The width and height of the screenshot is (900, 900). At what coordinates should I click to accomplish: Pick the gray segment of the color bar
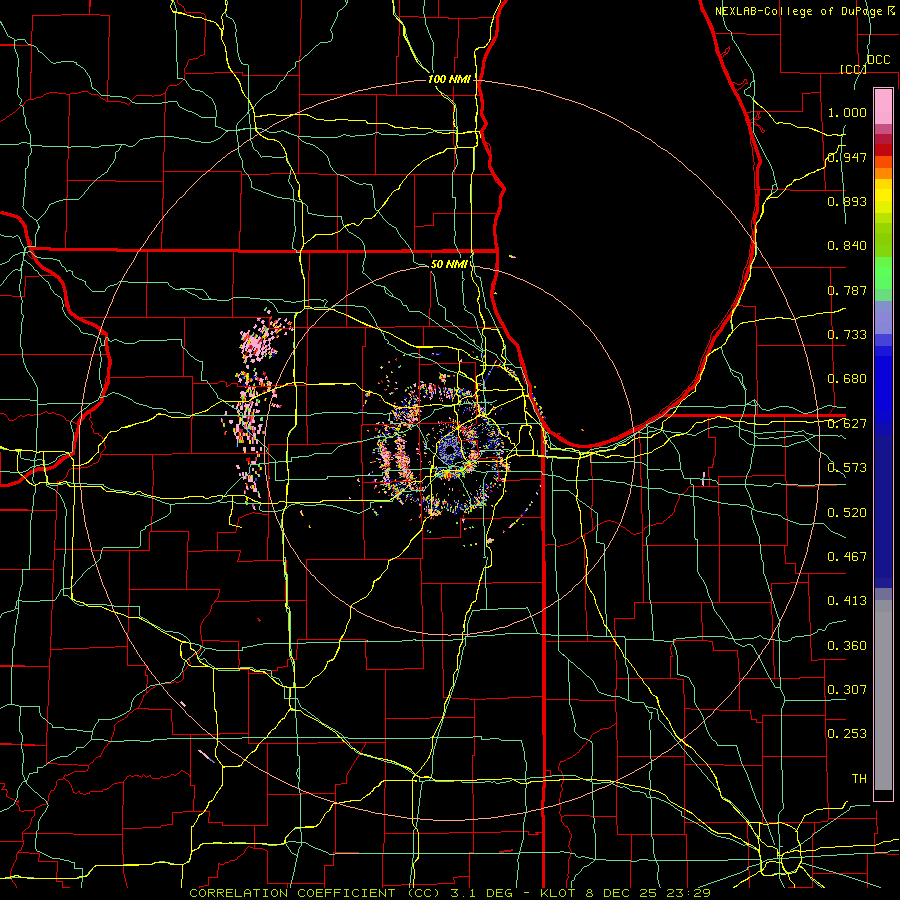point(883,695)
